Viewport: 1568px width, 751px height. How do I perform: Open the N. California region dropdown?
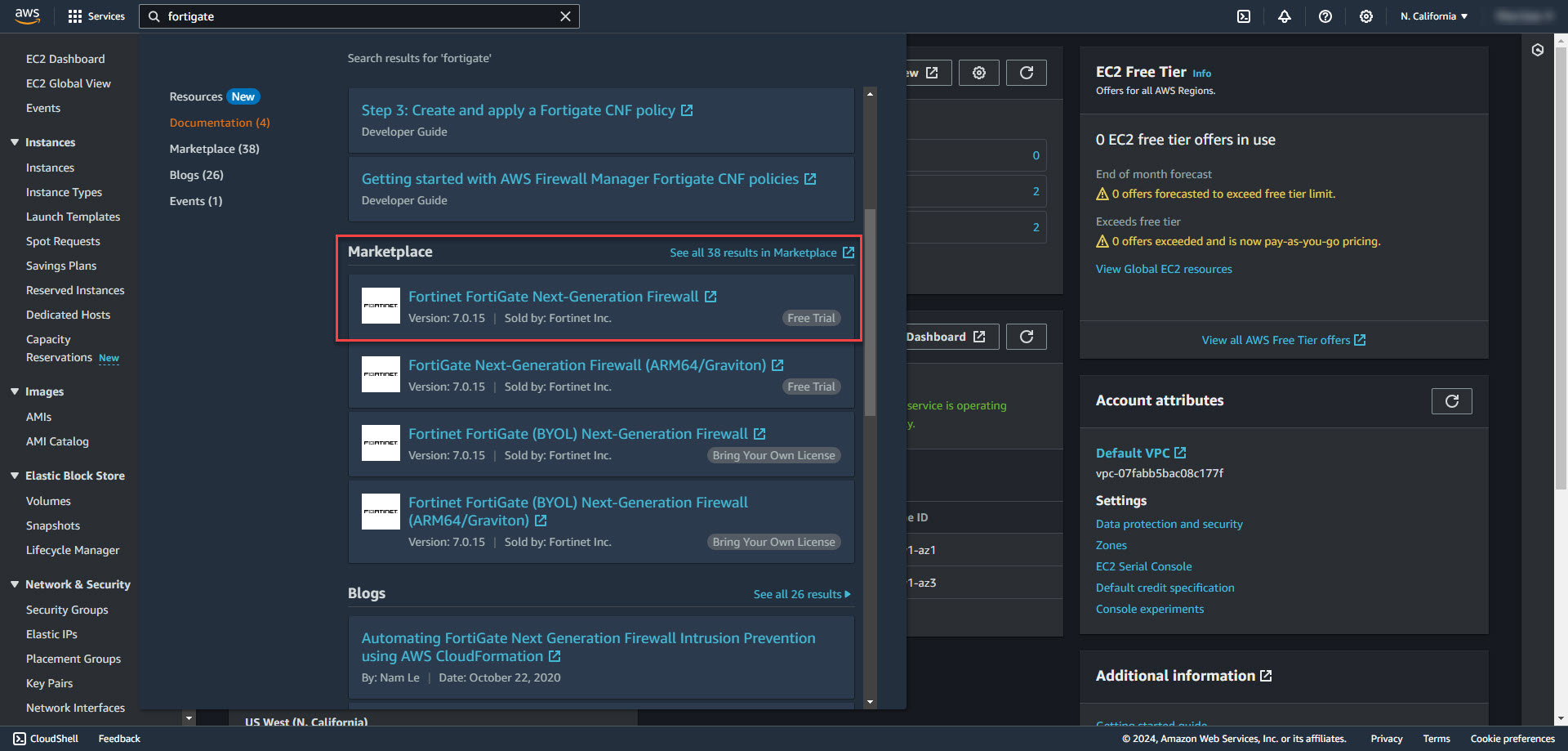[1434, 16]
